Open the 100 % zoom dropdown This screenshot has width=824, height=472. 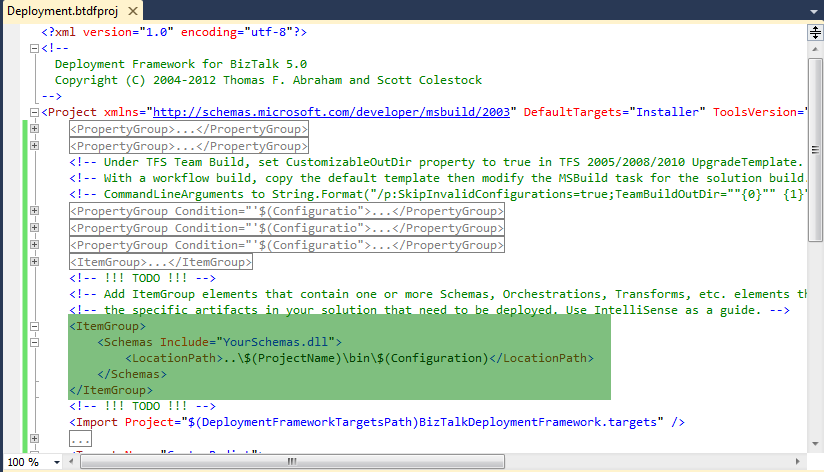[x=56, y=462]
